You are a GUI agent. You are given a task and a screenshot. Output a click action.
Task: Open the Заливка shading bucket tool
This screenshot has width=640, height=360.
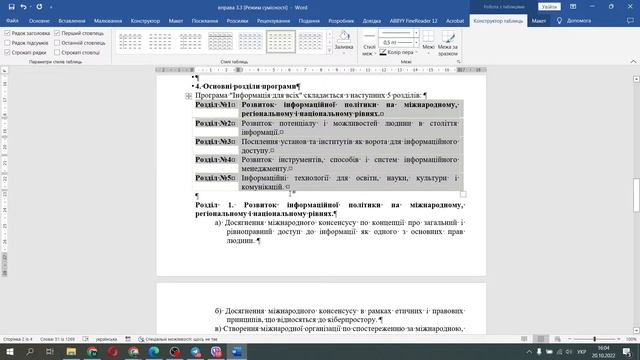344,37
